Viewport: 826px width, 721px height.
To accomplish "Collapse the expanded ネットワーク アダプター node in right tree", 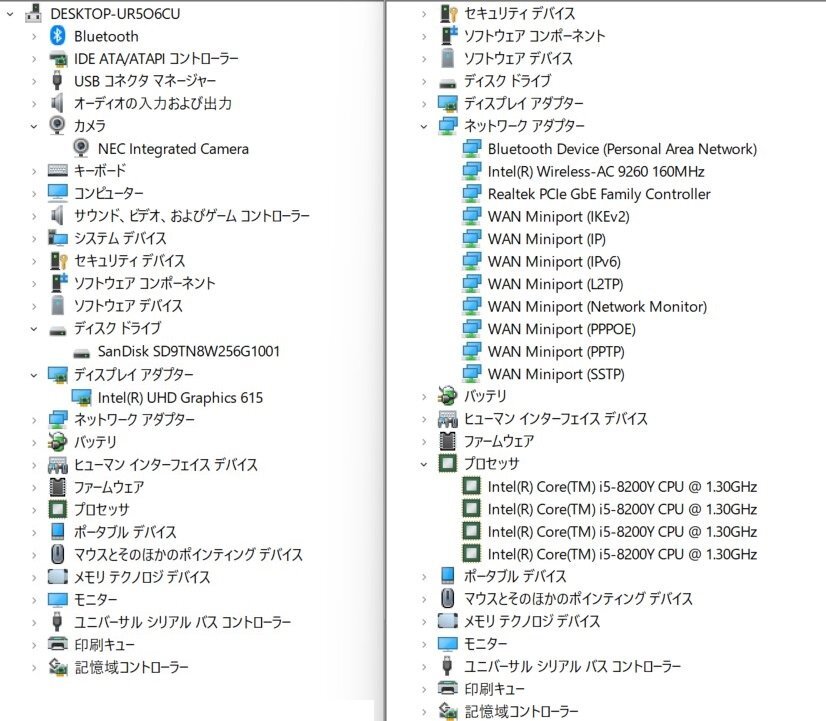I will pyautogui.click(x=424, y=126).
